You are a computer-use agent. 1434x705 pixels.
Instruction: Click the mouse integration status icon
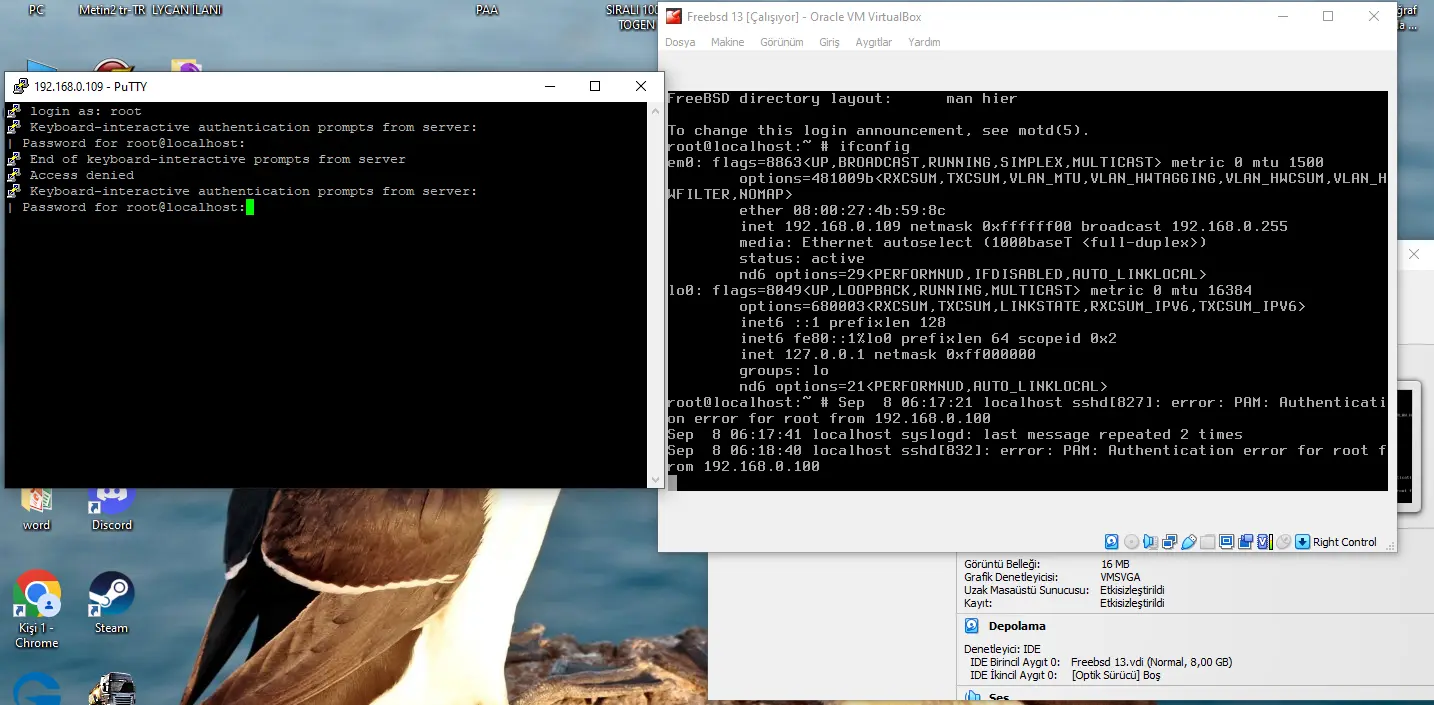tap(1283, 542)
